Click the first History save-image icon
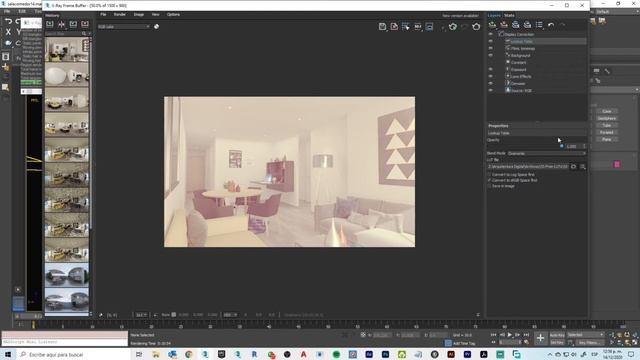640x360 pixels. tap(50, 24)
